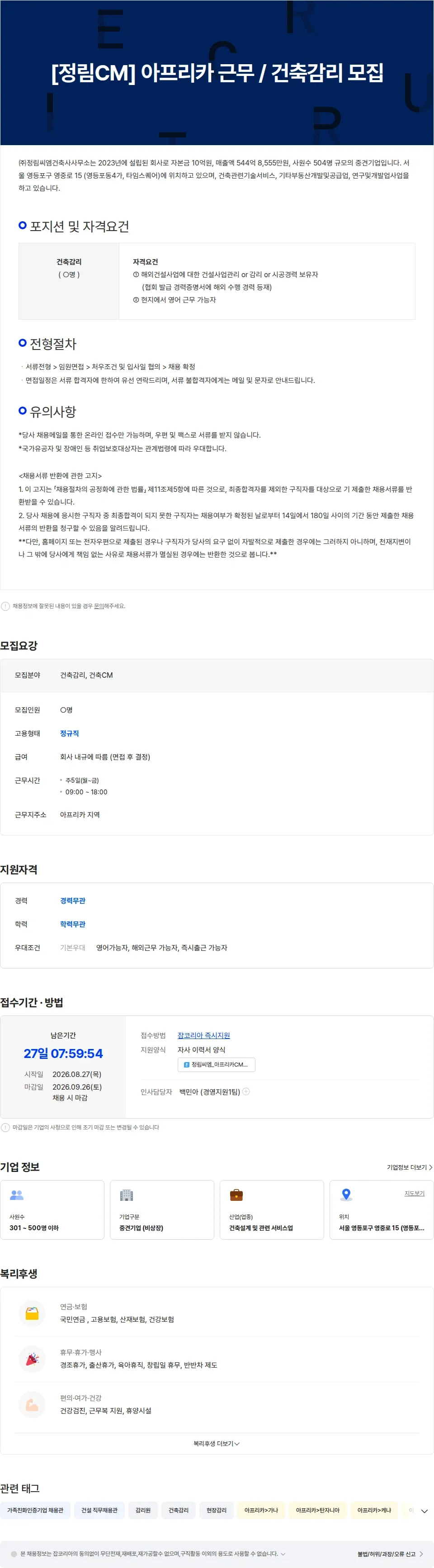The image size is (434, 1568).
Task: Open 지도보기 map link
Action: pyautogui.click(x=415, y=1193)
